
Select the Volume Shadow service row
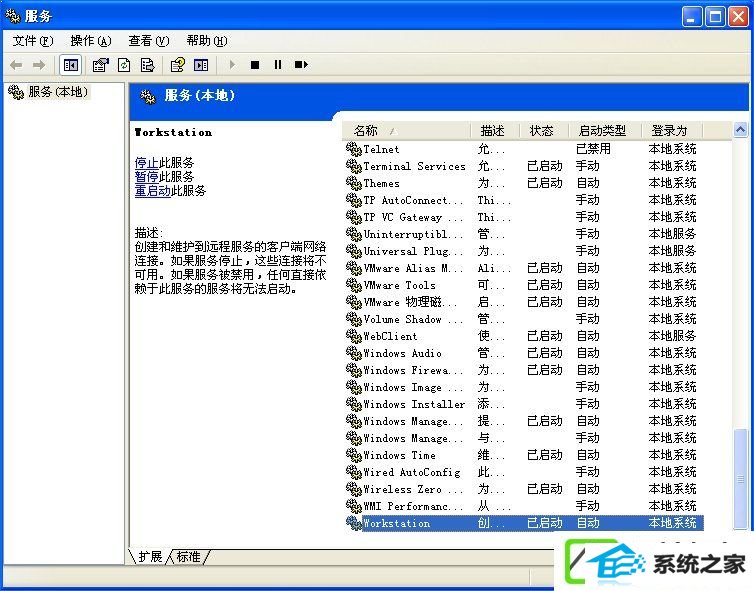[x=524, y=319]
